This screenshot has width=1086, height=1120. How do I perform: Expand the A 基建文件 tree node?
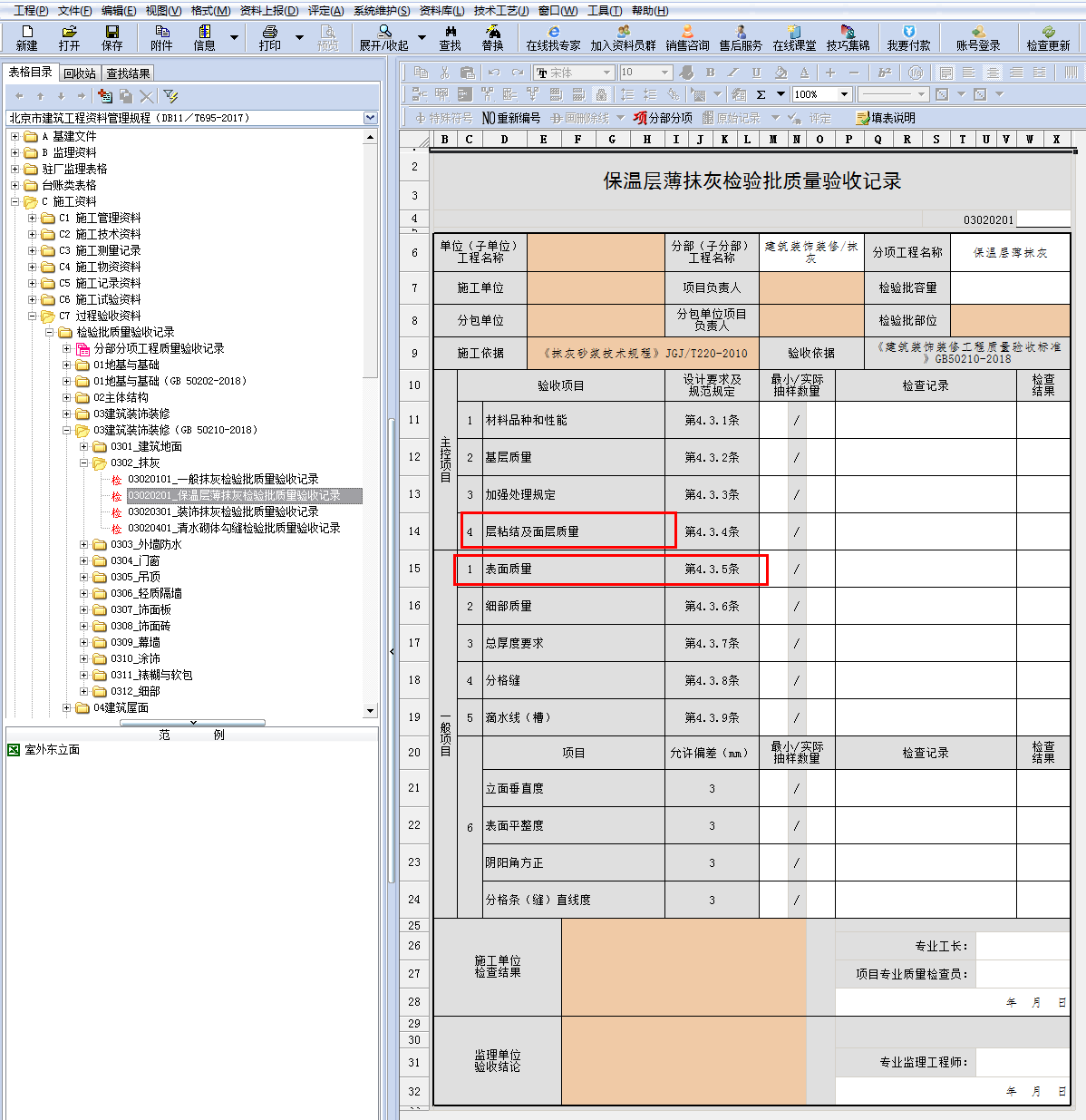pos(15,136)
